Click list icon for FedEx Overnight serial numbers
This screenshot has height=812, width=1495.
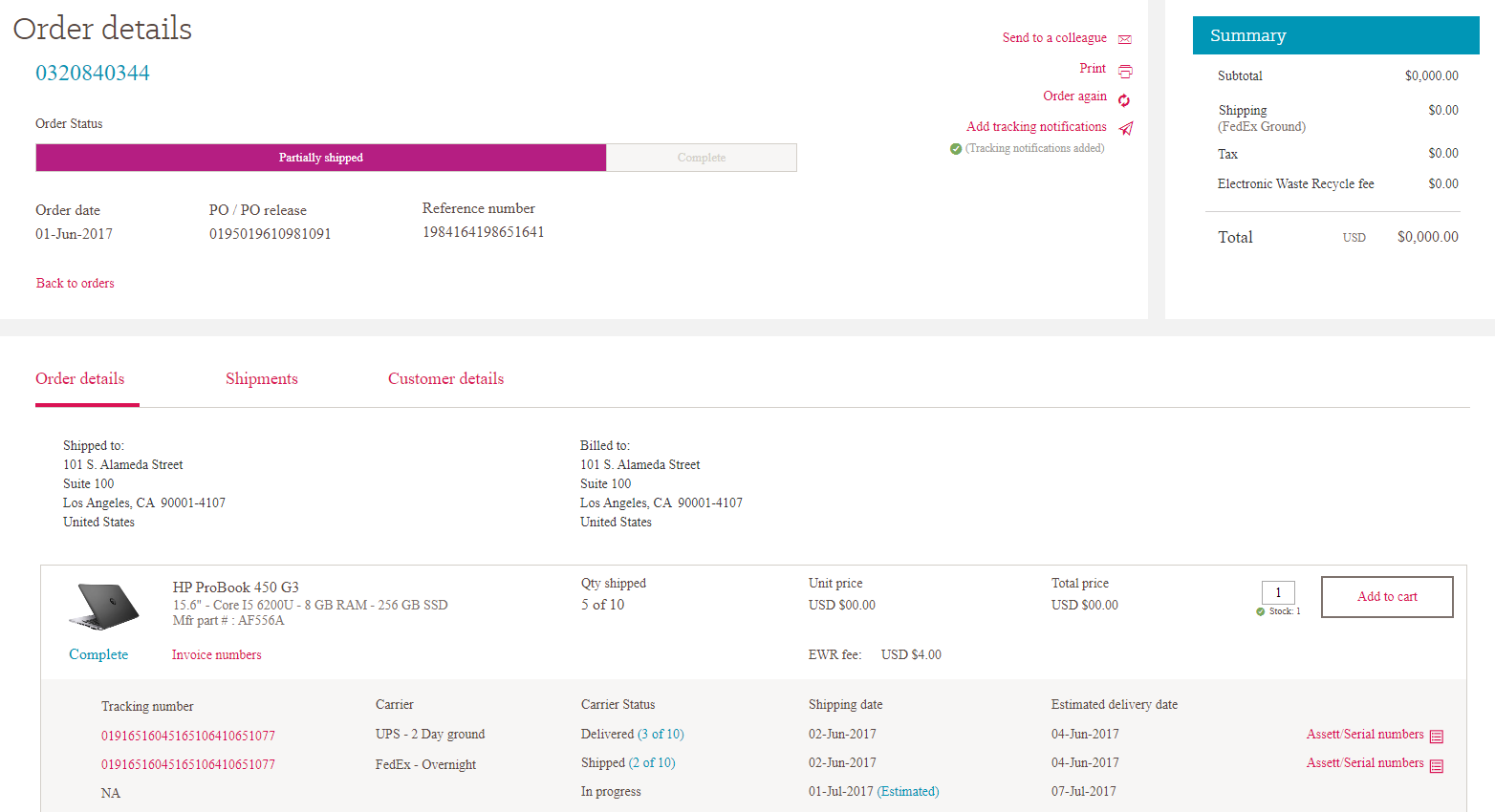pos(1436,765)
